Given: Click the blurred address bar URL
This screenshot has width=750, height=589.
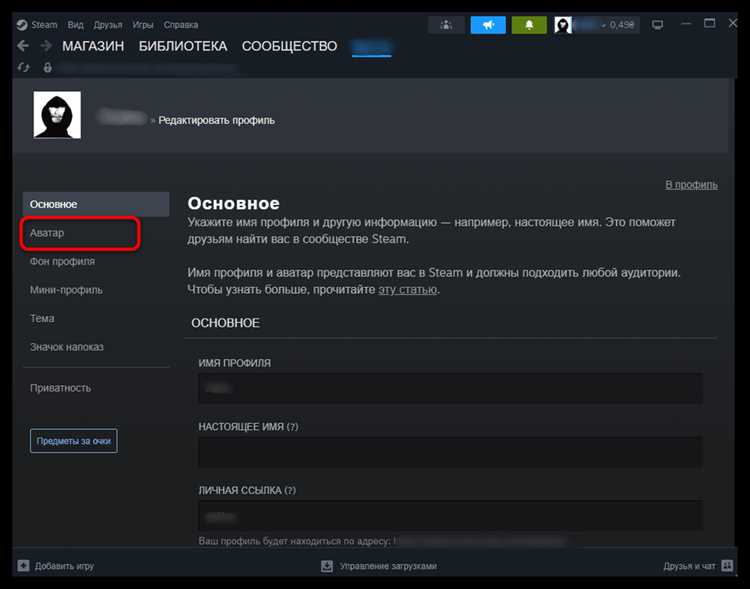Looking at the screenshot, I should (147, 68).
